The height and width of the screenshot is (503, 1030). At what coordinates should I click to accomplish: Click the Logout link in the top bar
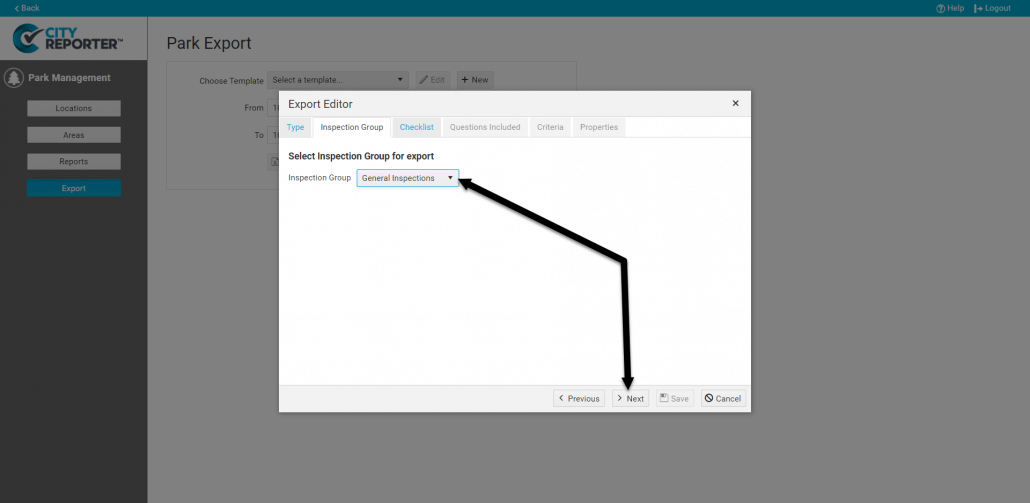pyautogui.click(x=995, y=8)
